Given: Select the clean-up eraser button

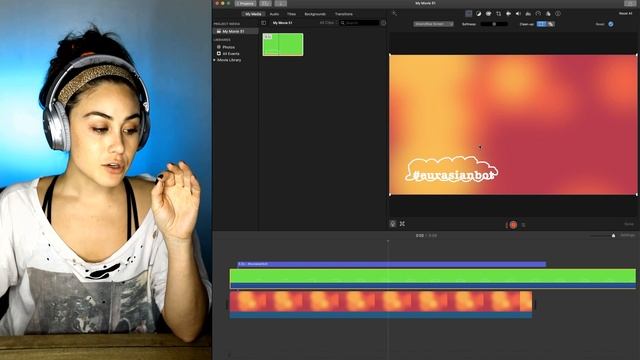Looking at the screenshot, I should click(x=551, y=24).
